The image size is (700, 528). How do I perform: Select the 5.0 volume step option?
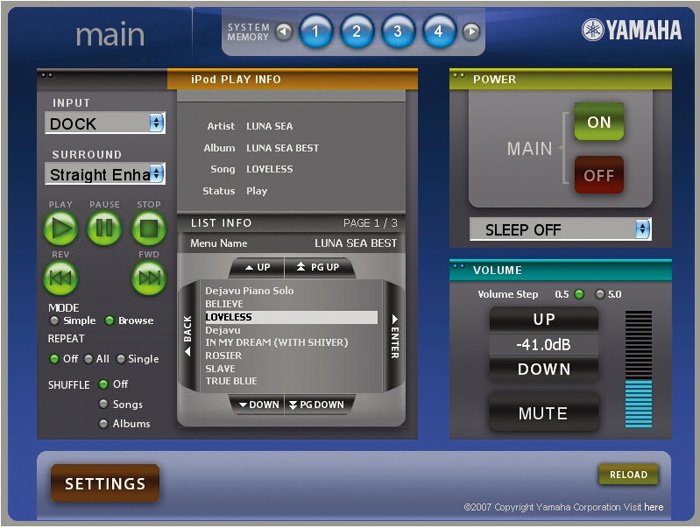click(600, 294)
